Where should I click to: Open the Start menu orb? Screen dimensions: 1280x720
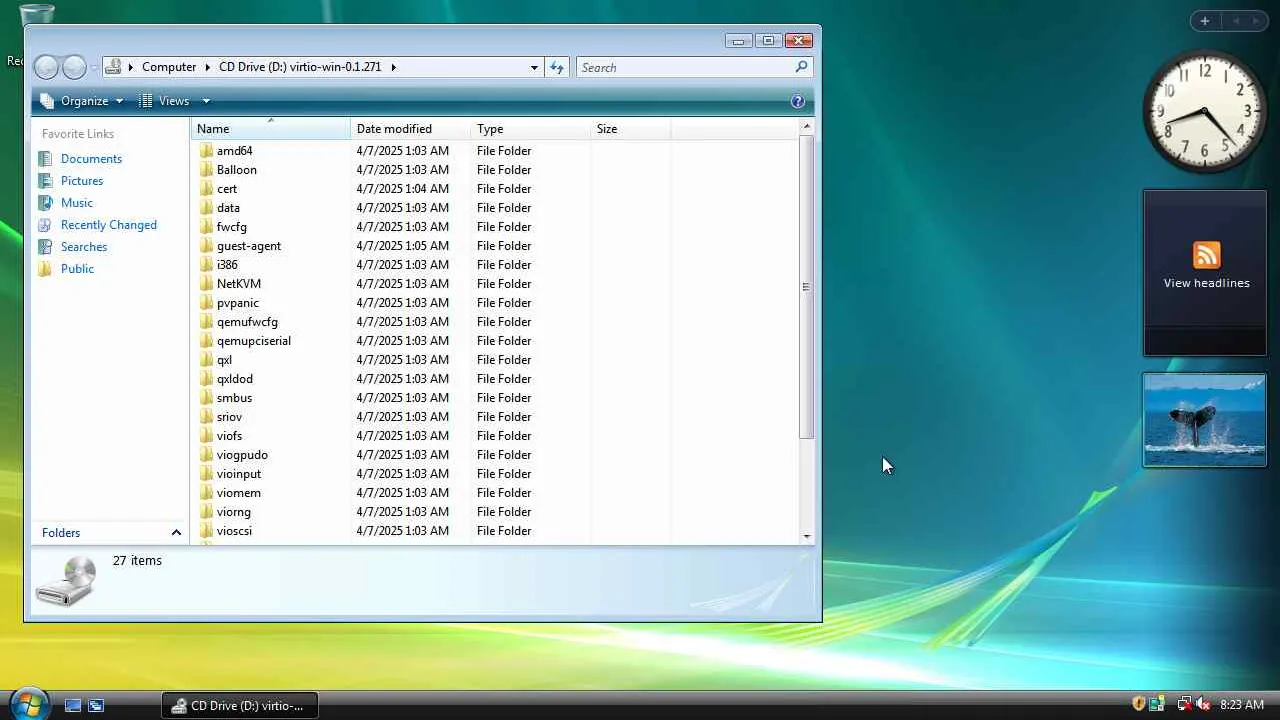[28, 704]
